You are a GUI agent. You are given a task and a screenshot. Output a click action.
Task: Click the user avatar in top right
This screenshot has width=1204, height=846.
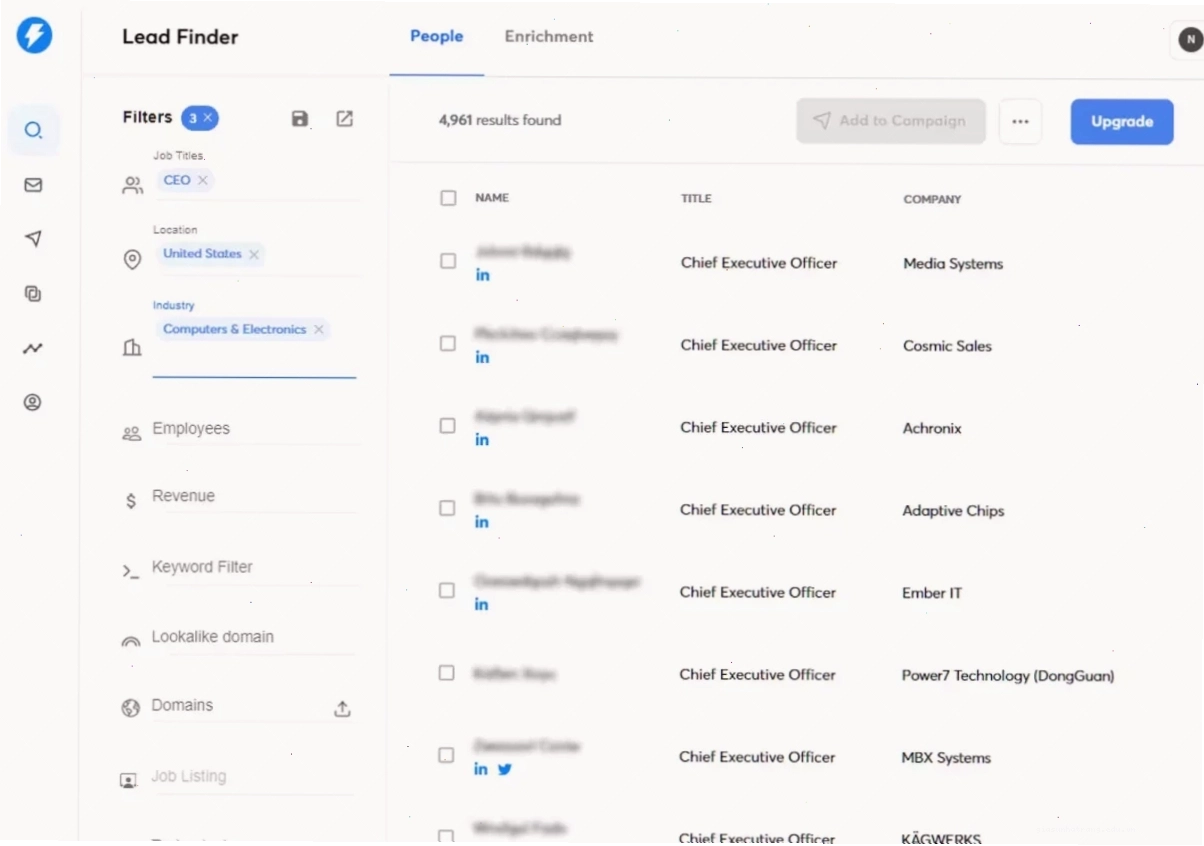(x=1189, y=40)
